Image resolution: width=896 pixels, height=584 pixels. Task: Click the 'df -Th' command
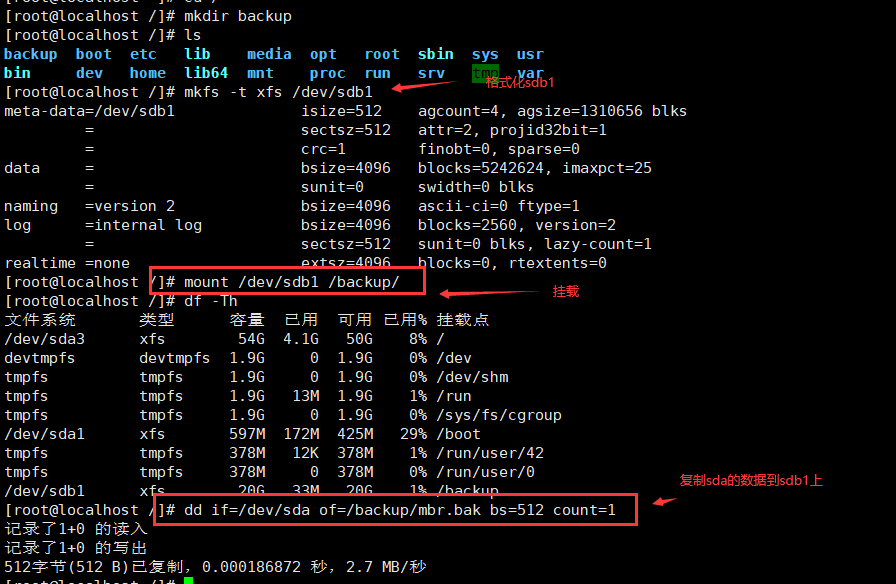[x=211, y=301]
